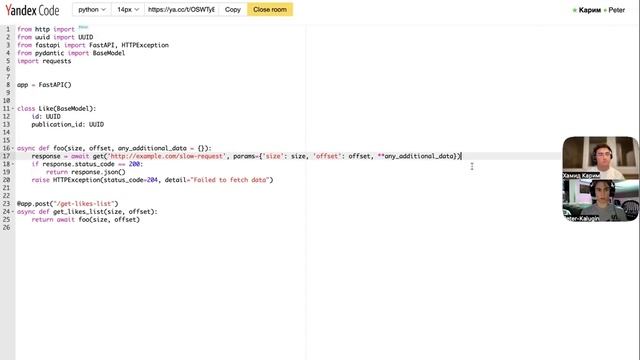Open Хамид Карим video thumbnail
Screen dimensions: 640x360
point(600,158)
